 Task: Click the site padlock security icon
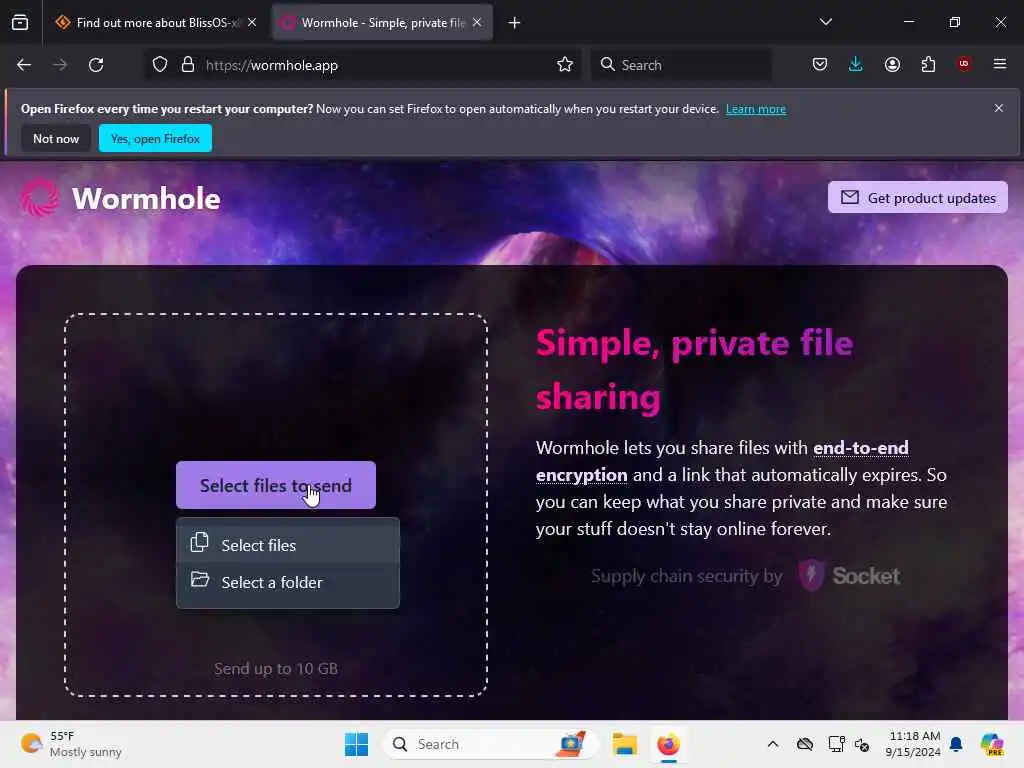click(188, 65)
